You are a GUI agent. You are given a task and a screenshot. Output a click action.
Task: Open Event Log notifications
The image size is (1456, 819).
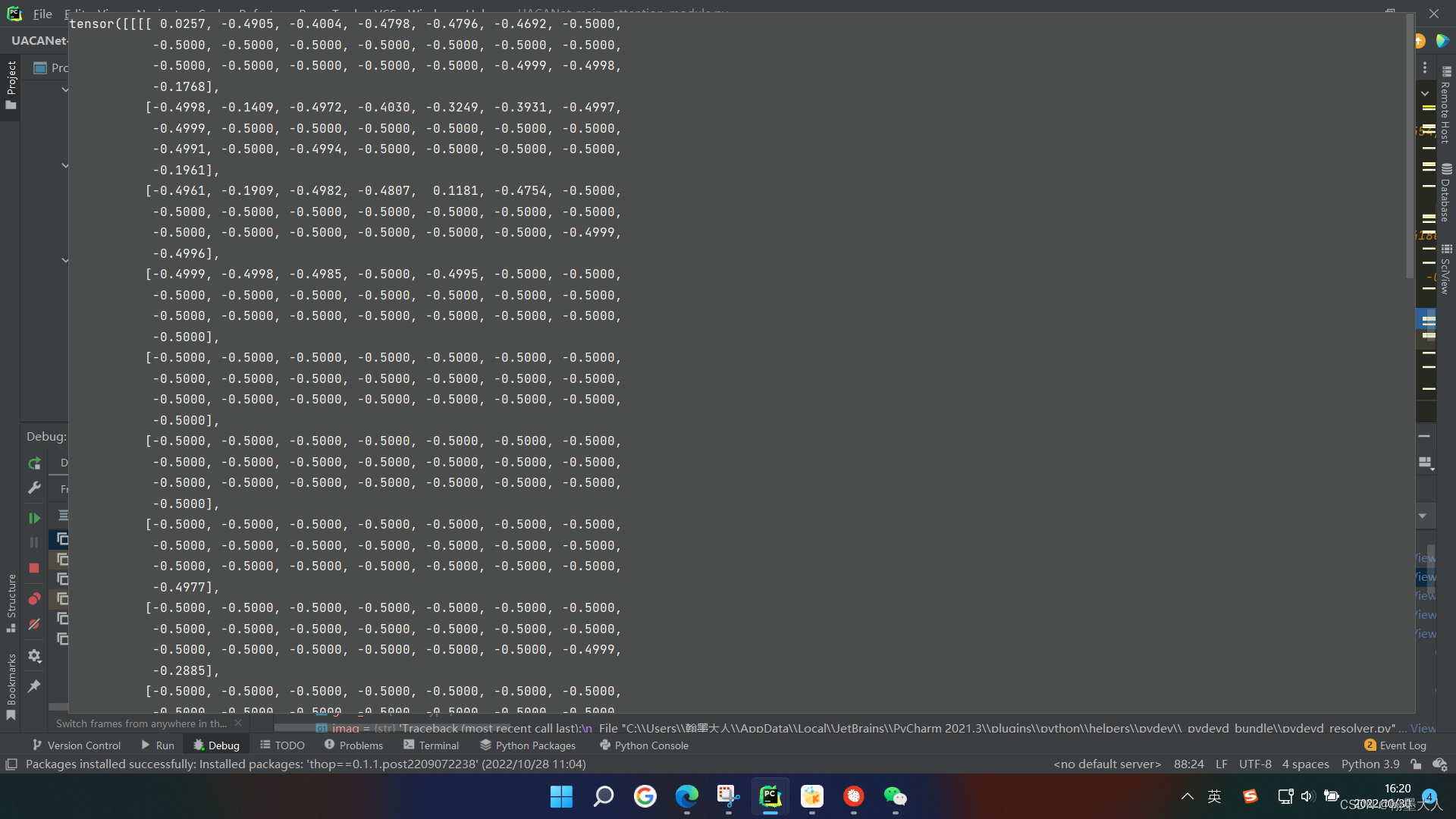(1395, 745)
